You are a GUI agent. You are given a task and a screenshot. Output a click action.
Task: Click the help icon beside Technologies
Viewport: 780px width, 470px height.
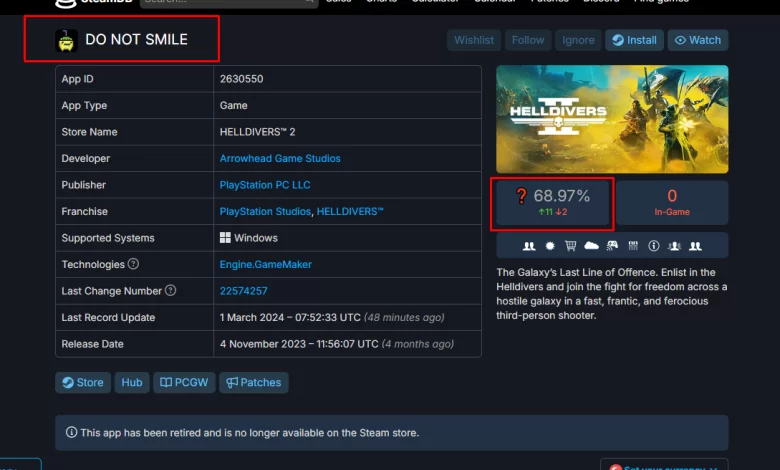click(133, 264)
